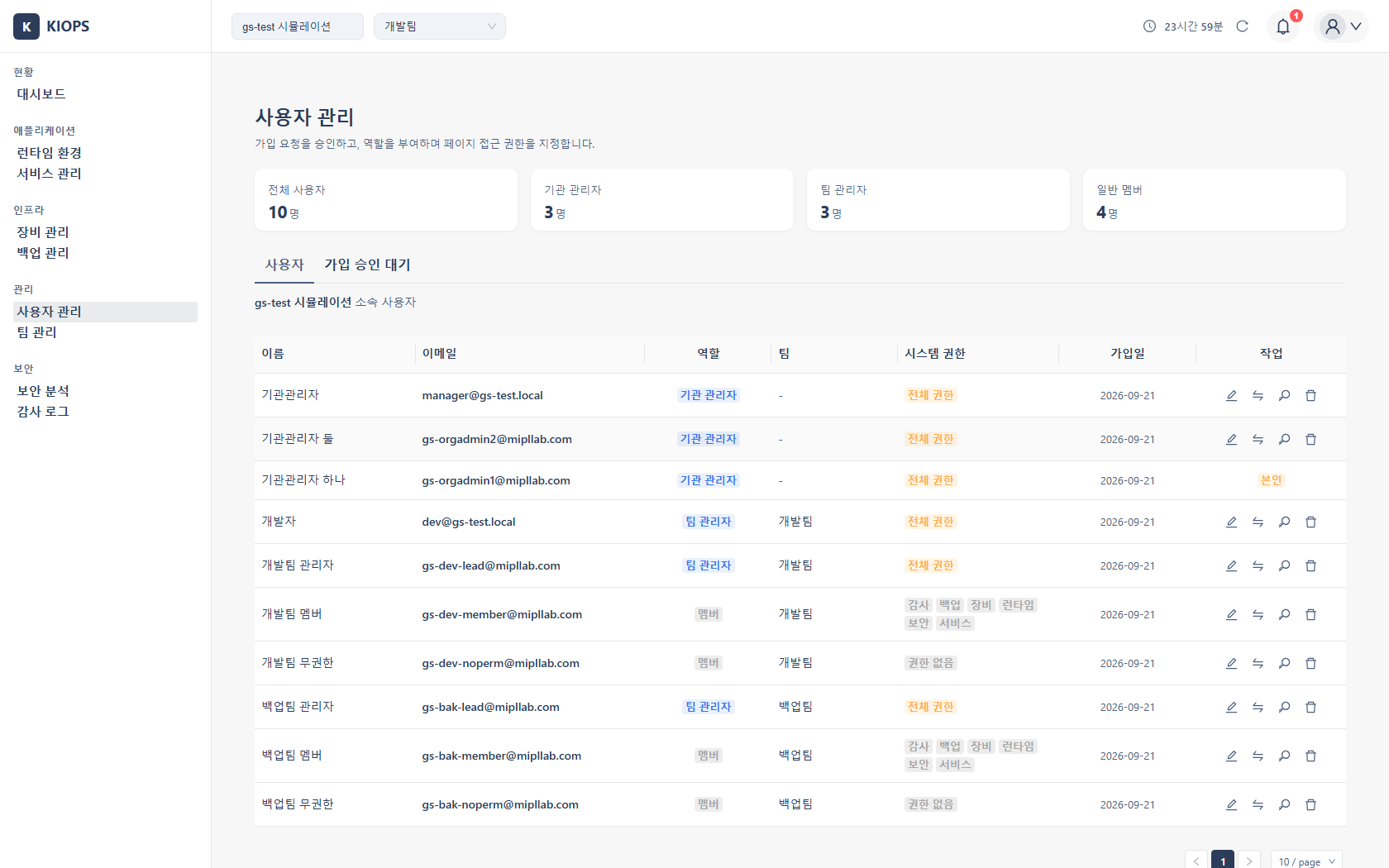
Task: Click the gs-test 시뮬레이션 organization field
Action: (298, 26)
